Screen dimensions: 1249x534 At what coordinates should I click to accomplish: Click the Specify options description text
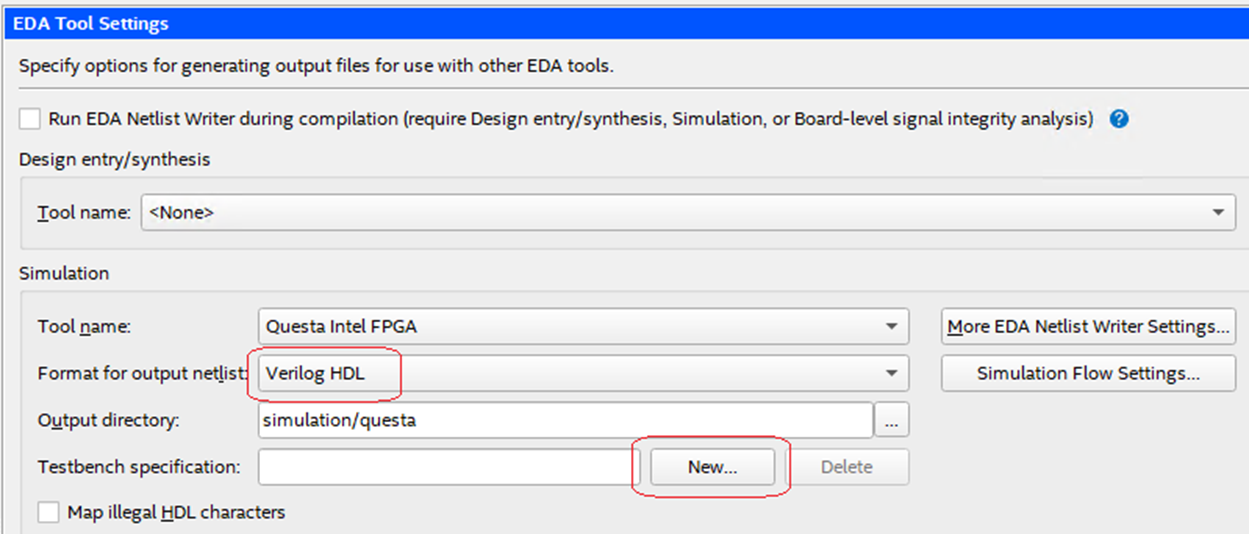coord(316,67)
